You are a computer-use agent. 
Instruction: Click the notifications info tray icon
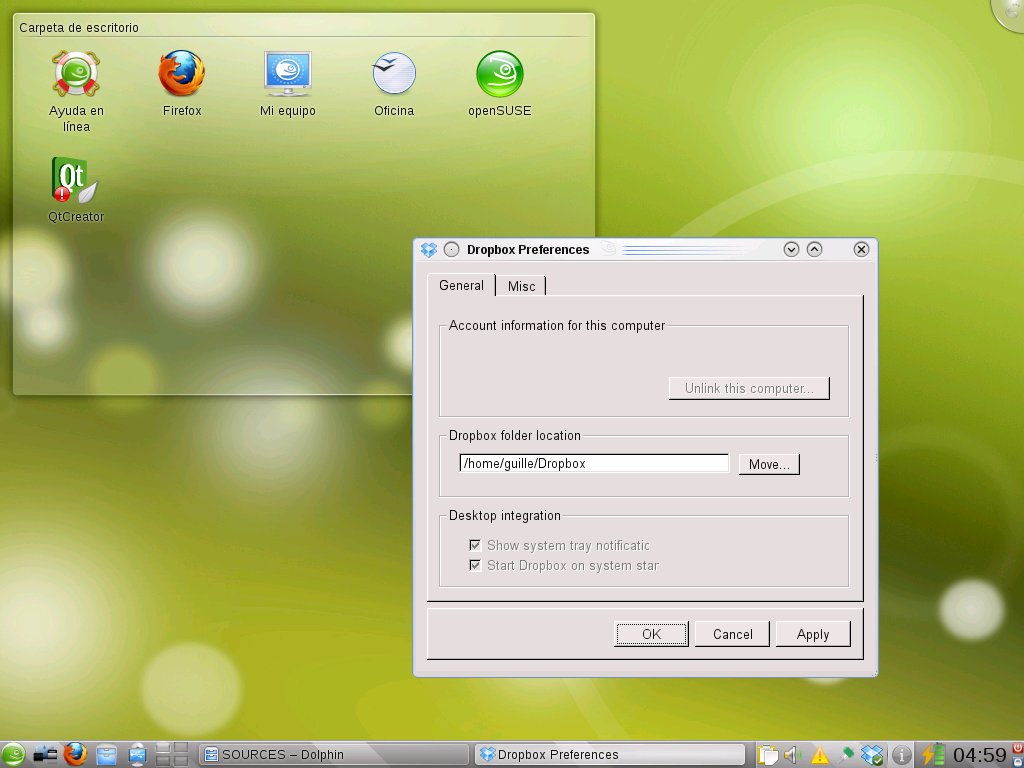click(x=902, y=755)
